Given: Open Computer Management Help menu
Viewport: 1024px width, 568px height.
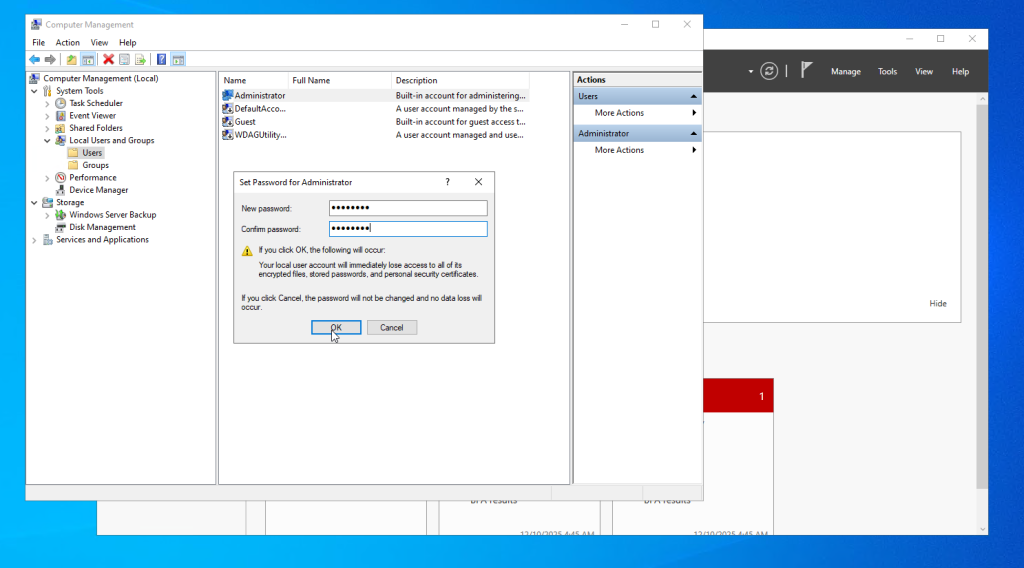Looking at the screenshot, I should pyautogui.click(x=127, y=42).
